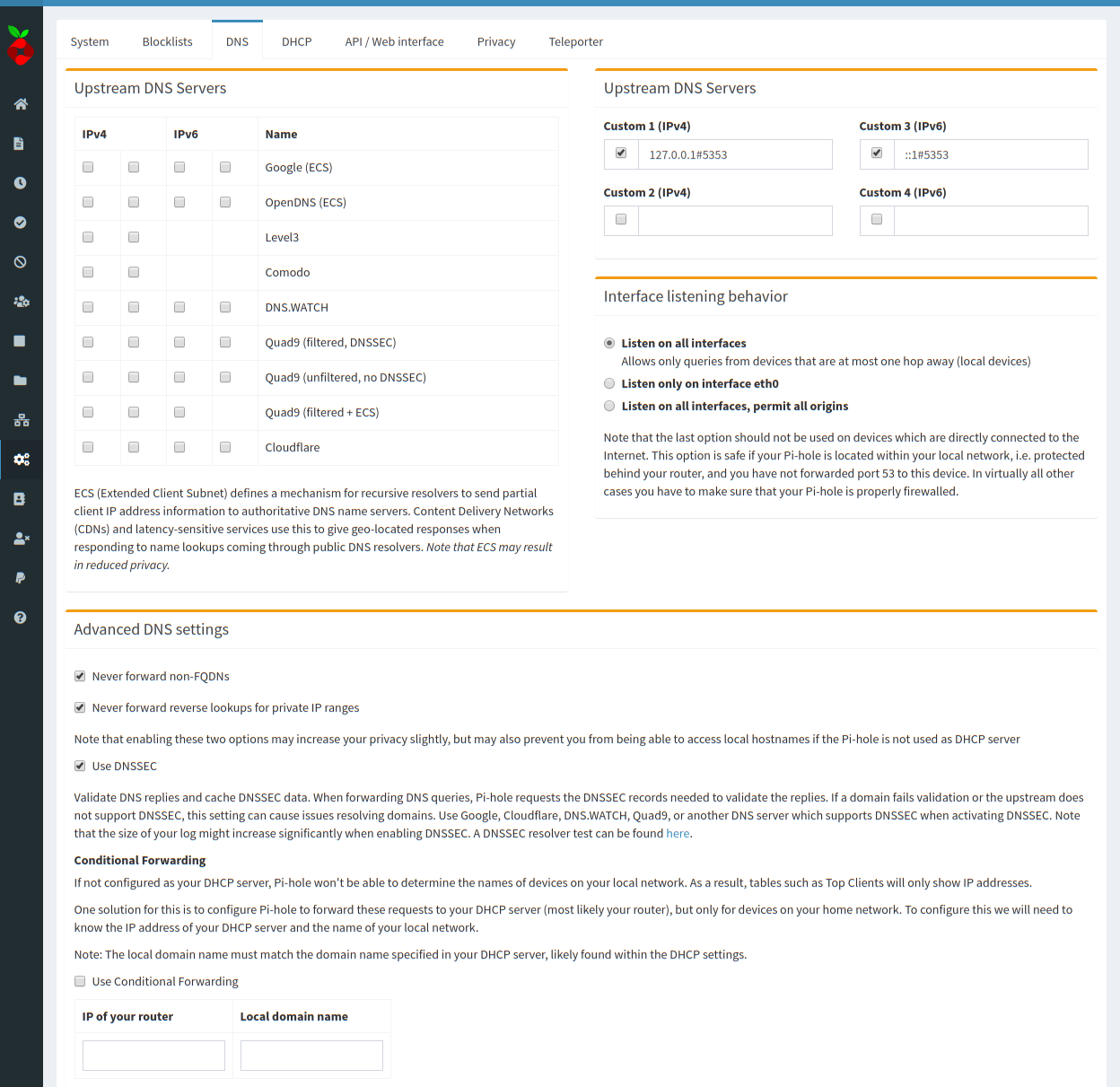This screenshot has height=1087, width=1120.
Task: Open the Help question-mark icon
Action: coord(21,618)
